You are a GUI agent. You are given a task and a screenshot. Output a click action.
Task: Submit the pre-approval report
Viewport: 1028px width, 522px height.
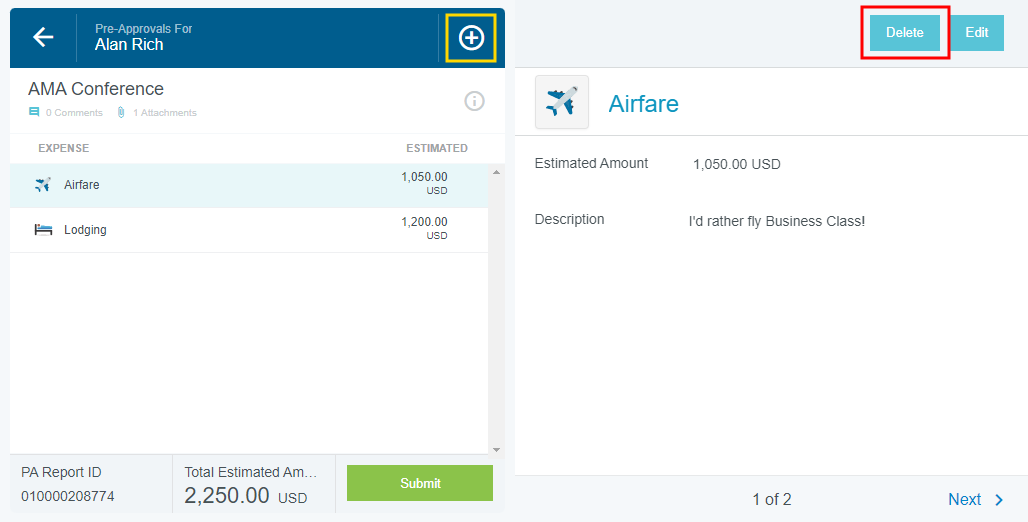tap(420, 483)
